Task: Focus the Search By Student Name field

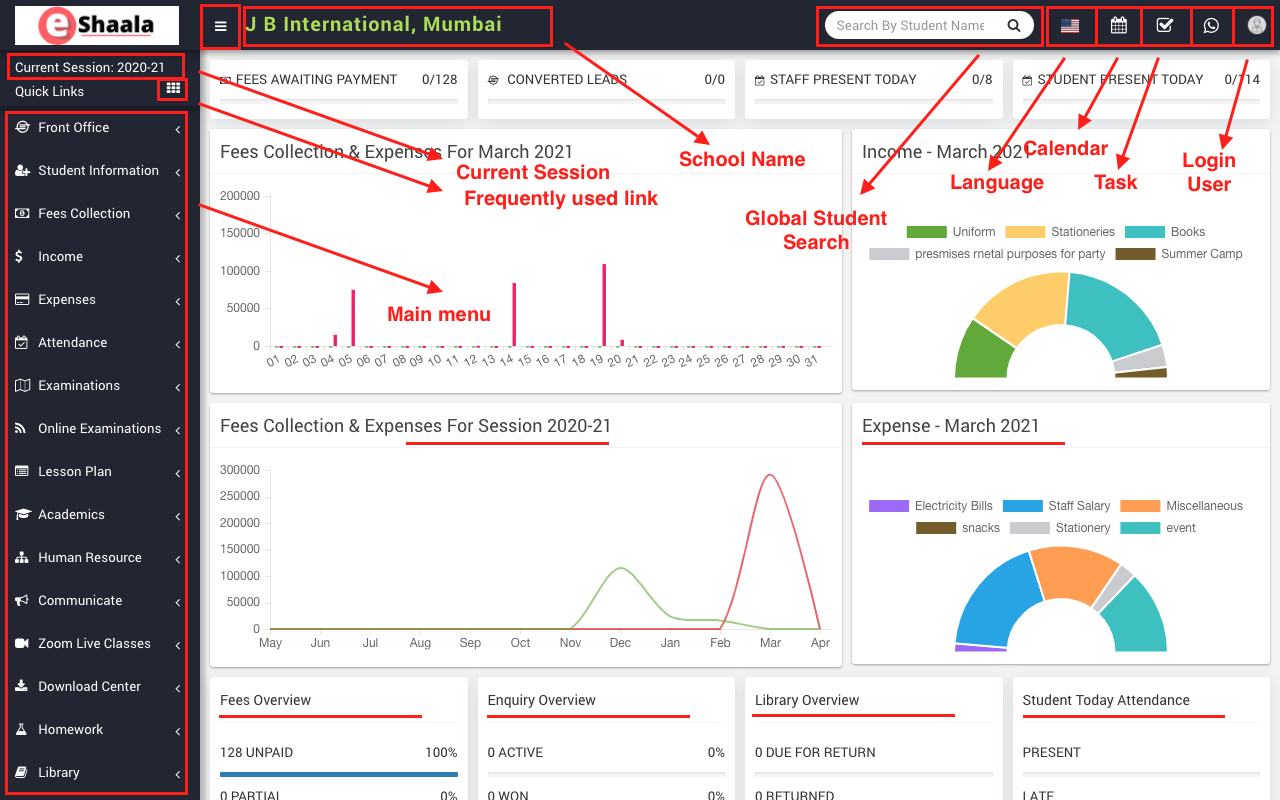Action: (910, 26)
